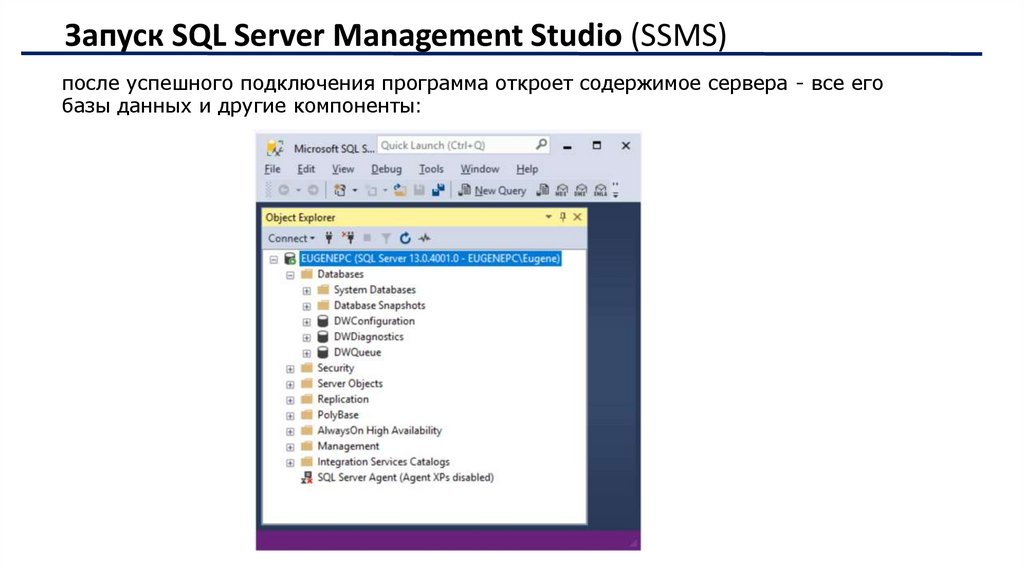Select the Management folder
Image resolution: width=1024 pixels, height=574 pixels.
(348, 447)
